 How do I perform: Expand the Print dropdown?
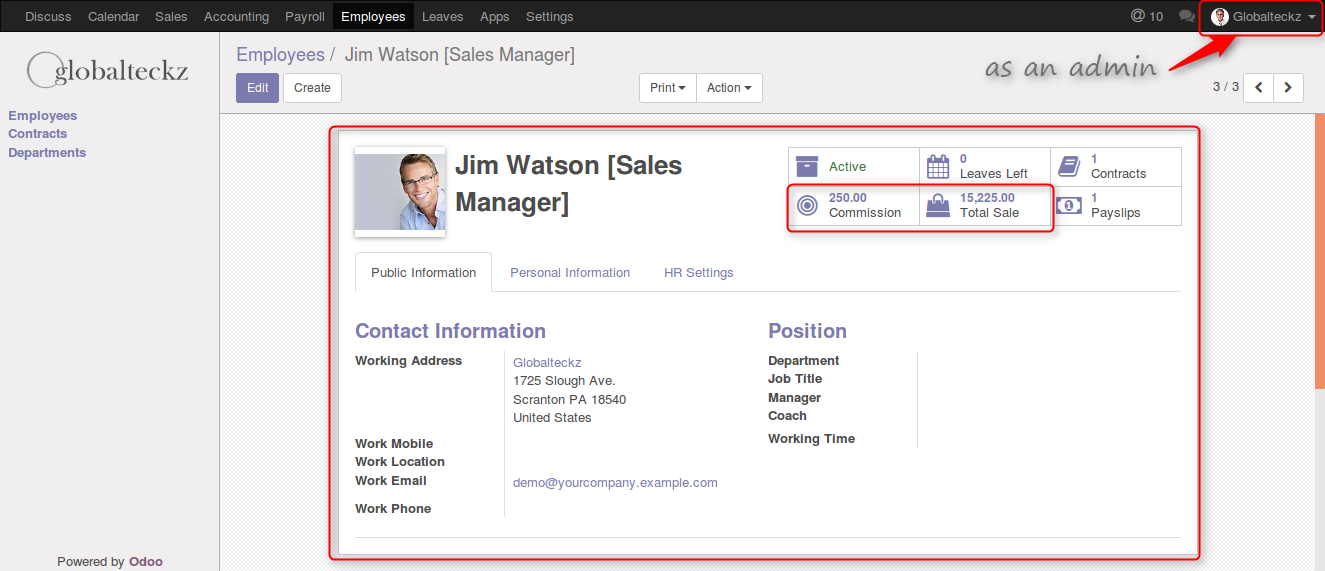click(x=667, y=88)
